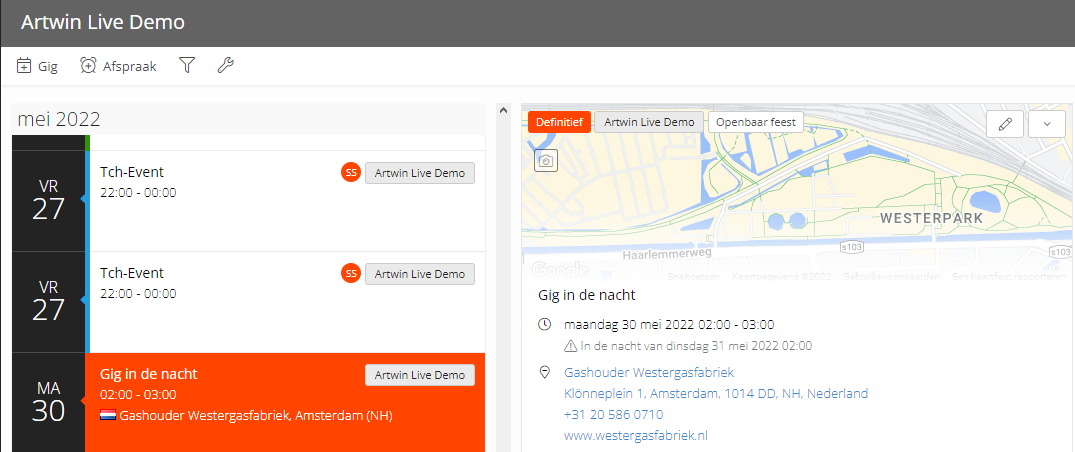This screenshot has width=1075, height=452.
Task: Click the WESTERPARK label on the map
Action: (x=931, y=219)
